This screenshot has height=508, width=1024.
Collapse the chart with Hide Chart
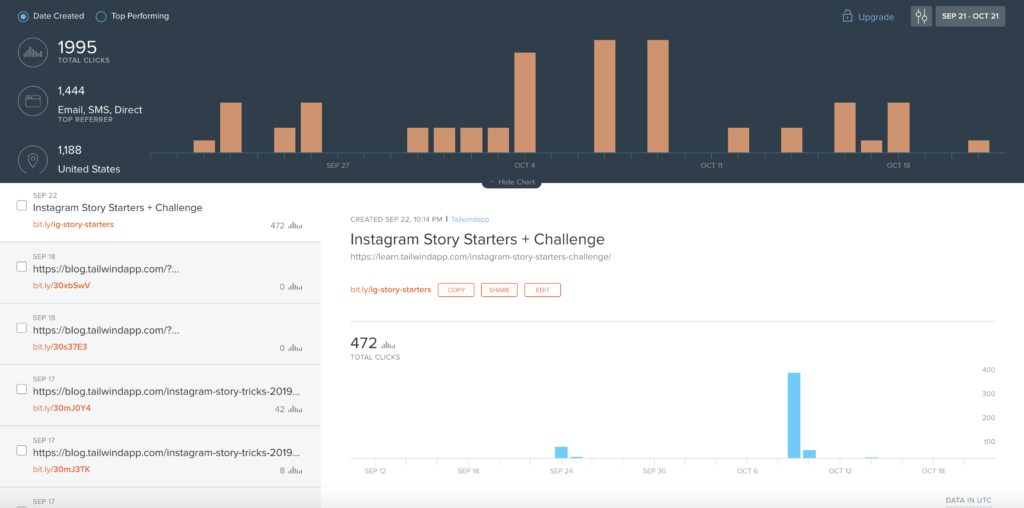[x=512, y=182]
